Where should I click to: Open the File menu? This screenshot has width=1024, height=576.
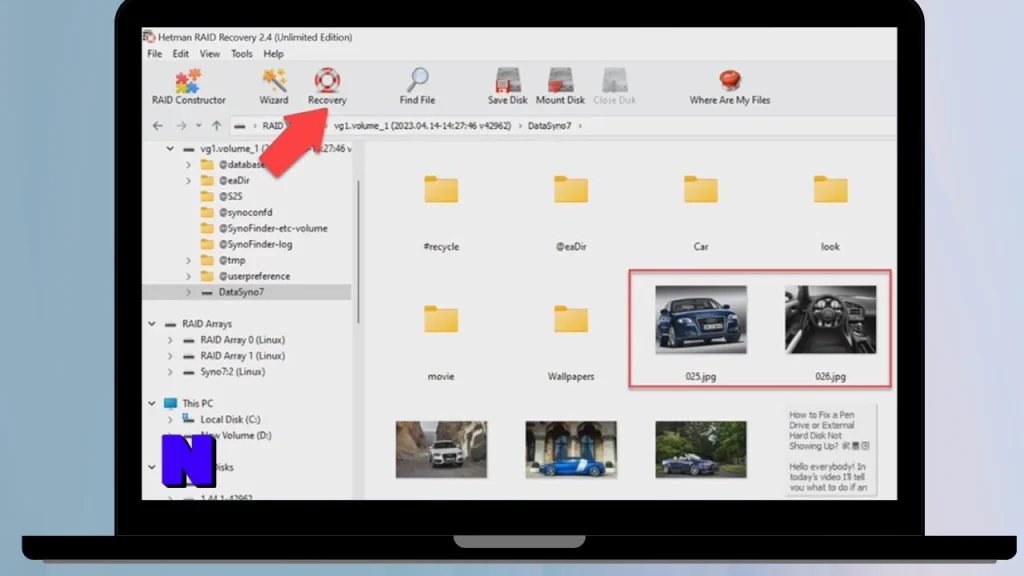click(154, 54)
